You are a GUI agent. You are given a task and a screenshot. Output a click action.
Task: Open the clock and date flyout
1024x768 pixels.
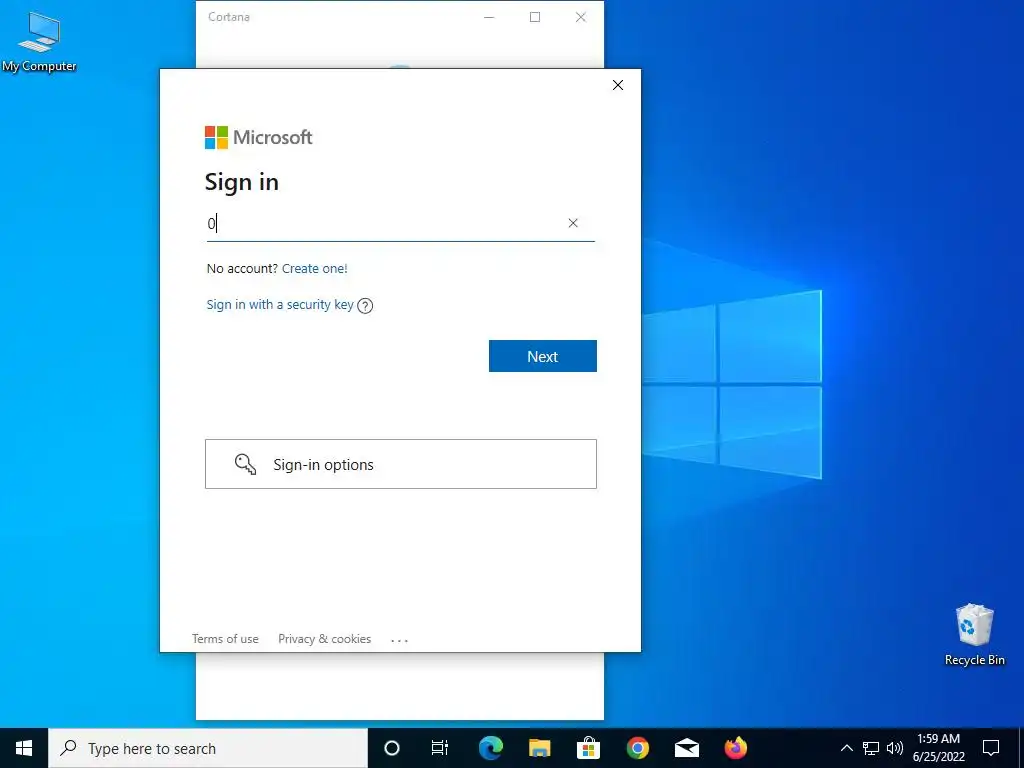pyautogui.click(x=938, y=748)
